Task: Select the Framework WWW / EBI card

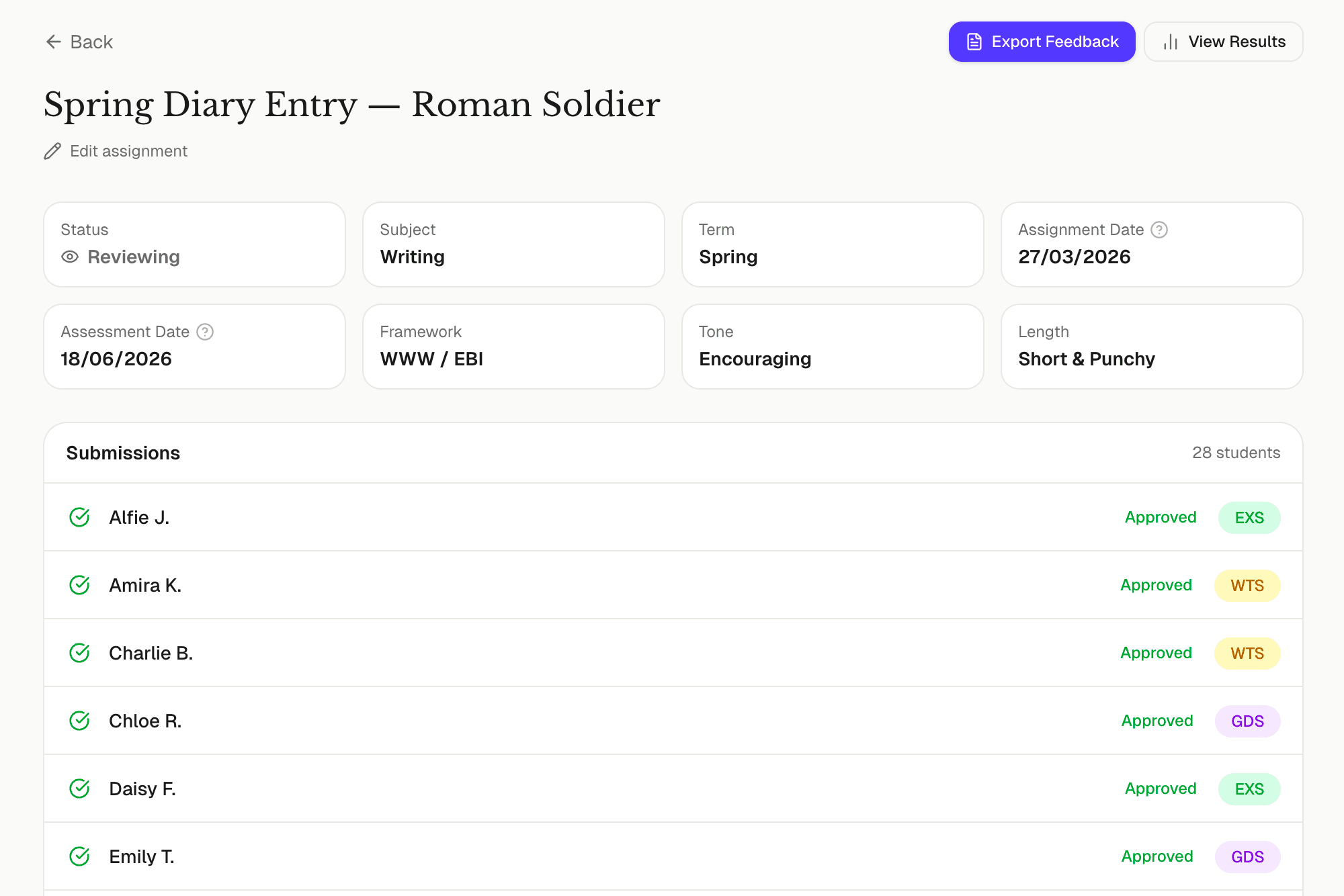Action: (x=513, y=347)
